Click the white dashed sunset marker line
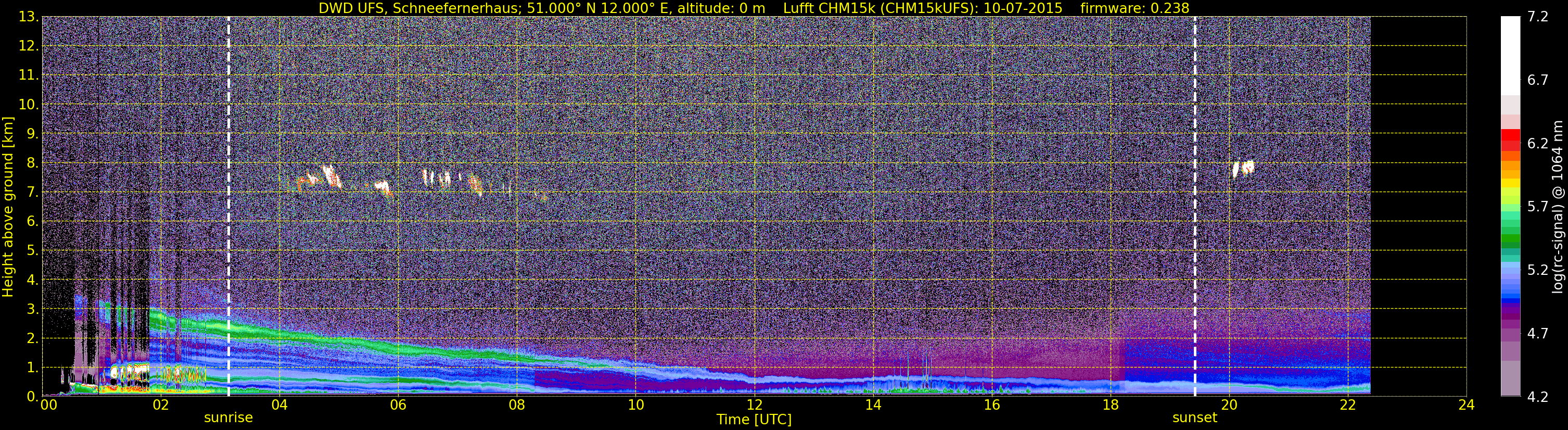 coord(1195,207)
